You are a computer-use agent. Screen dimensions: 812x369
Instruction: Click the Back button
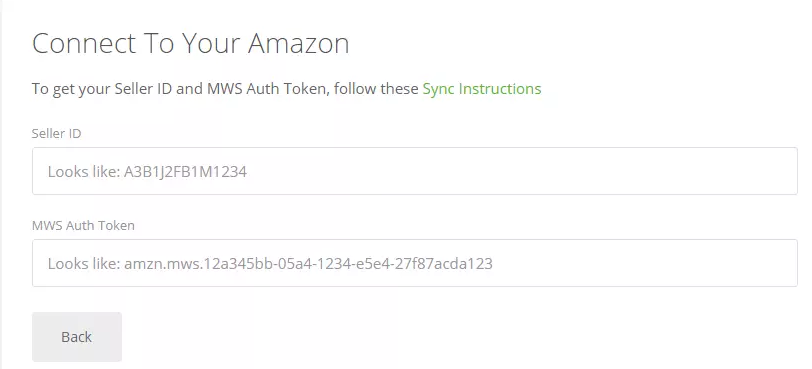coord(77,337)
